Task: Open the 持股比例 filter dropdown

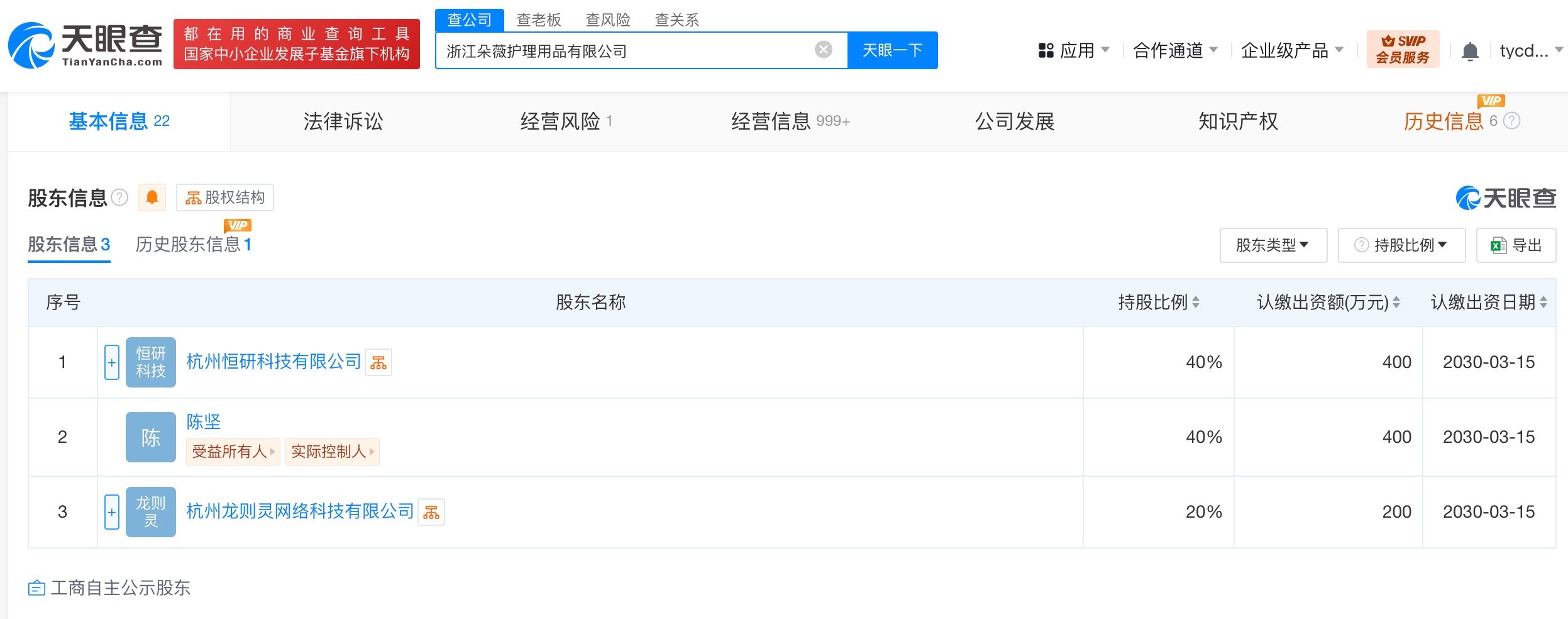Action: [1401, 245]
